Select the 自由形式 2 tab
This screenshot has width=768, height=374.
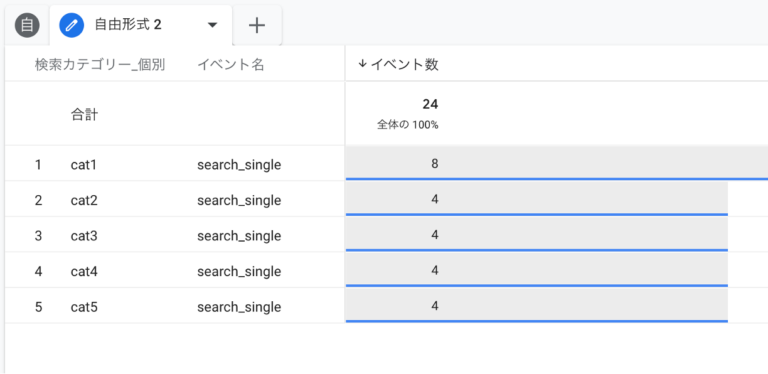pyautogui.click(x=141, y=25)
